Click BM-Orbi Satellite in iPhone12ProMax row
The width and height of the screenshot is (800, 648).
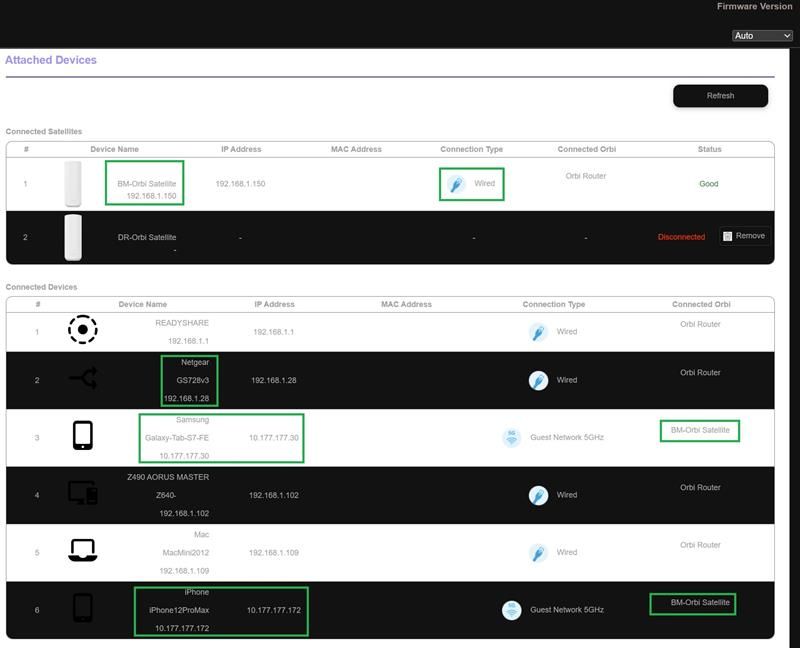(700, 603)
